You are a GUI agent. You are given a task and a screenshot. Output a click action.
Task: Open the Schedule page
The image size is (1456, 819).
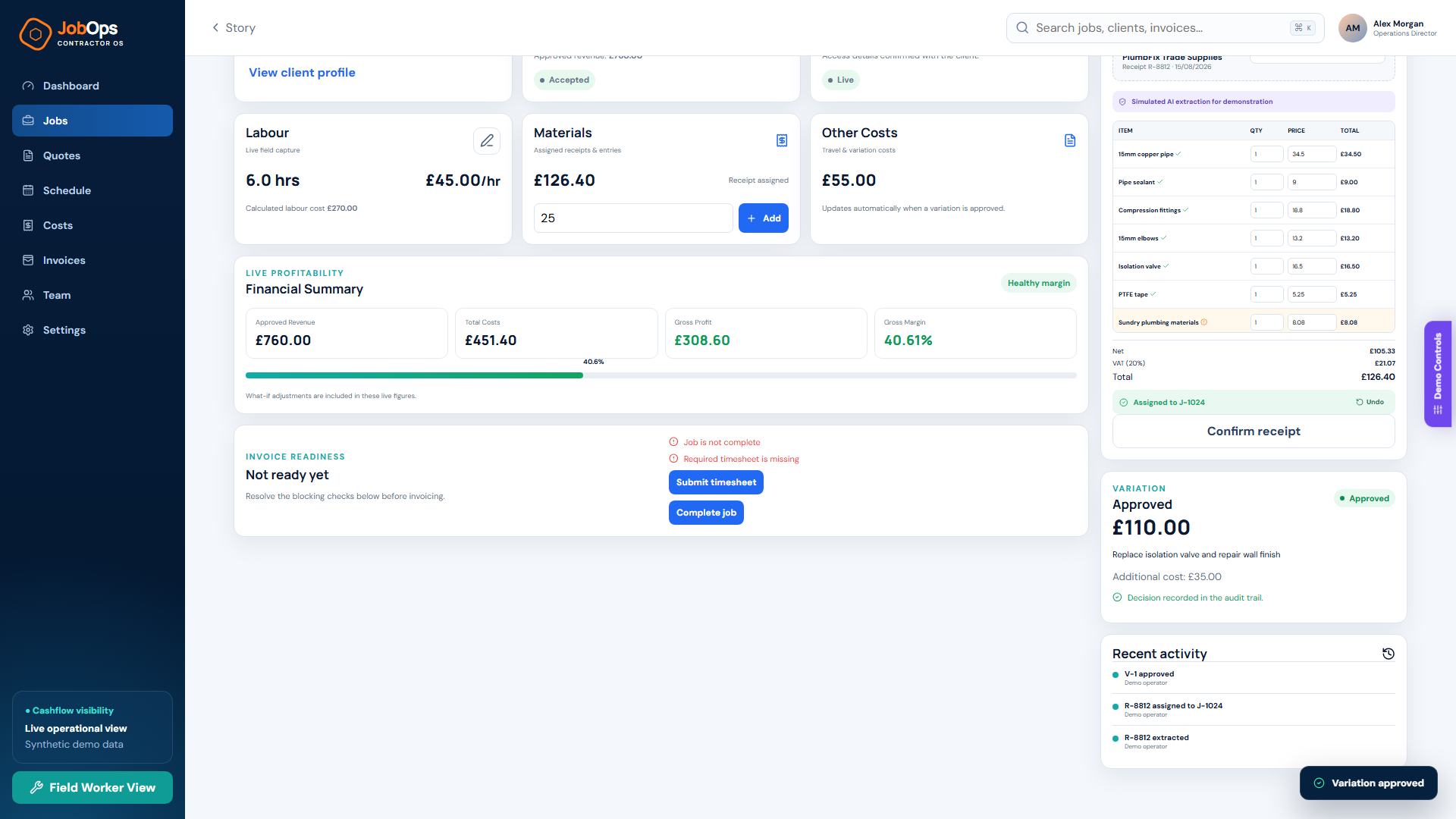tap(93, 190)
